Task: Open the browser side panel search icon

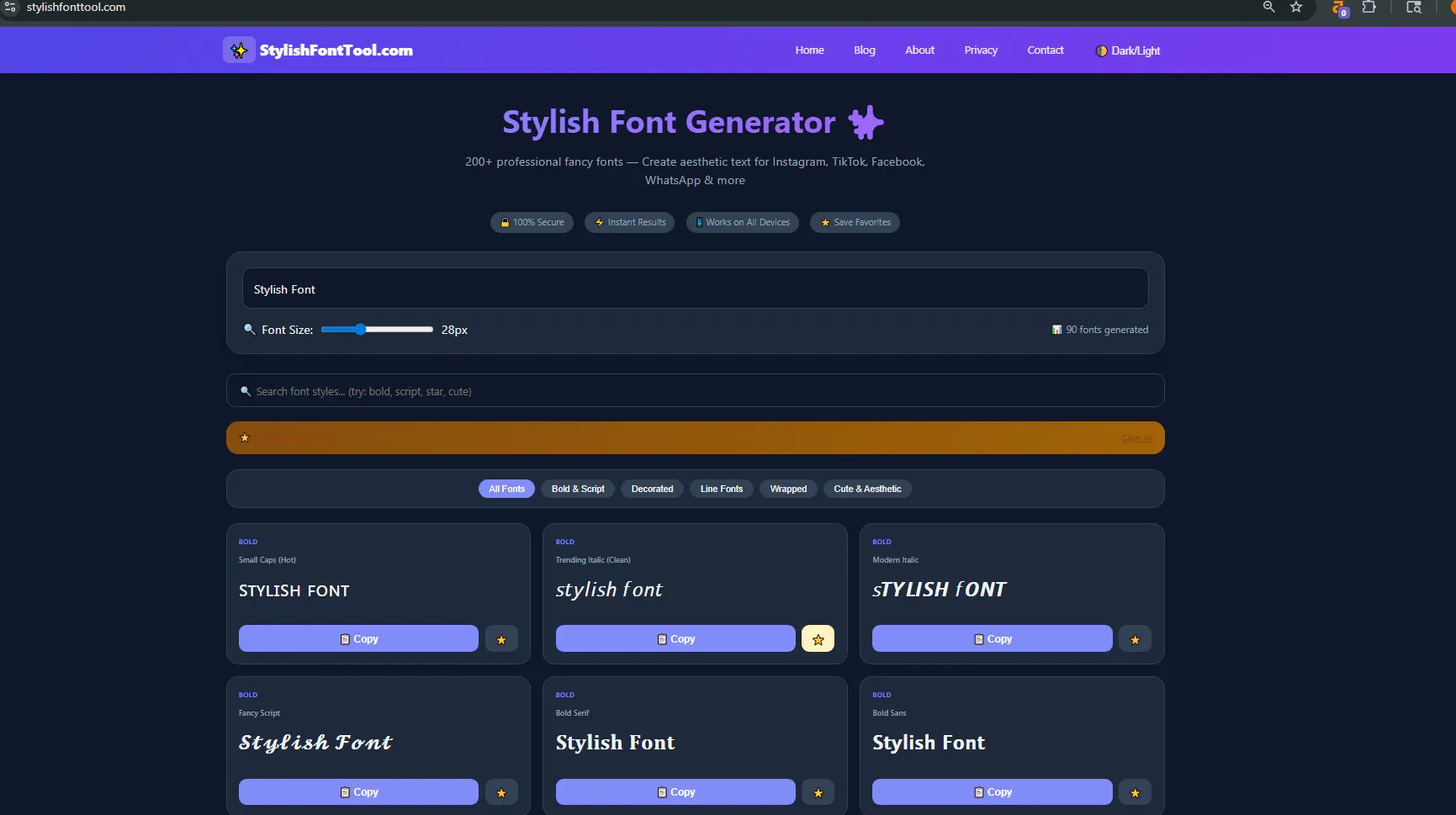Action: coord(1414,7)
